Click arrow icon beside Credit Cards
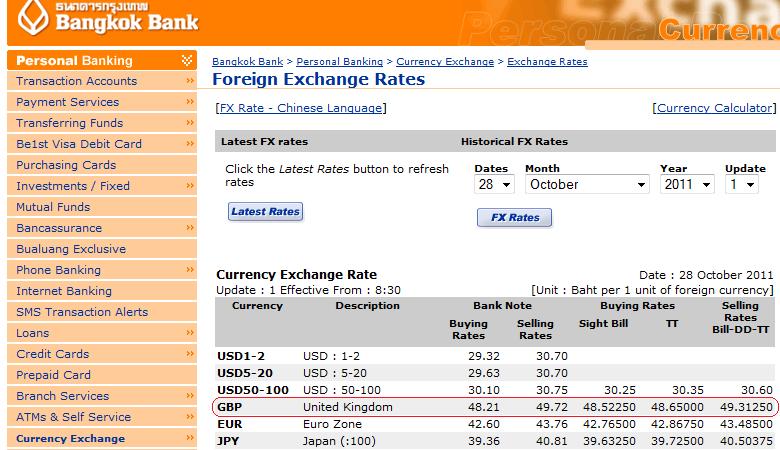 [190, 353]
